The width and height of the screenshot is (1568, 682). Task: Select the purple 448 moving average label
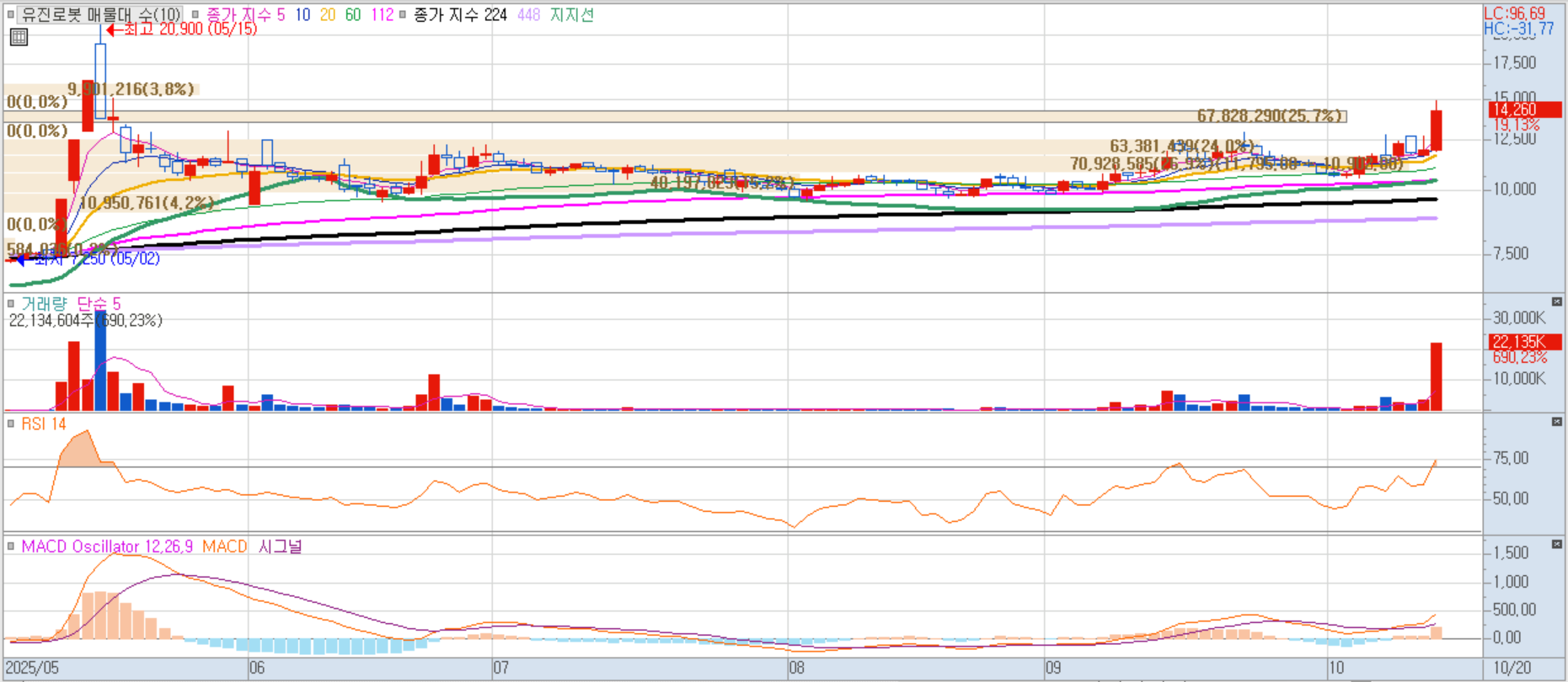pyautogui.click(x=528, y=14)
